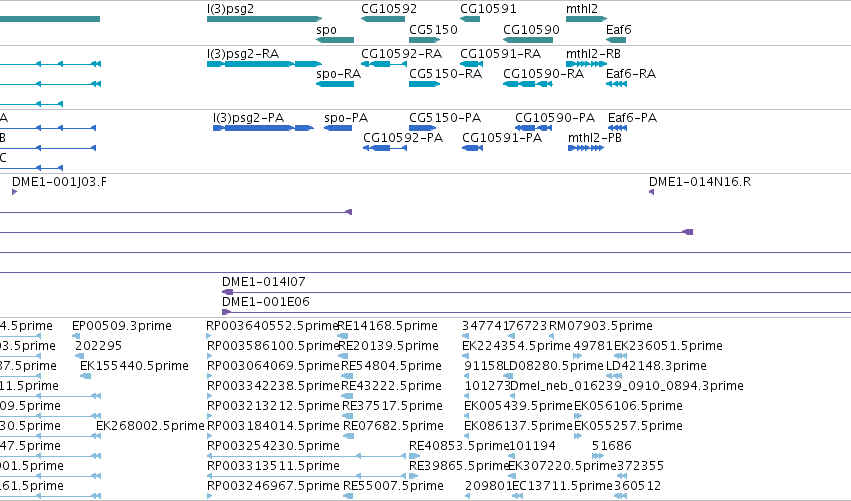Select transcript label l(3)psg2-RA
The height and width of the screenshot is (501, 851).
point(243,54)
